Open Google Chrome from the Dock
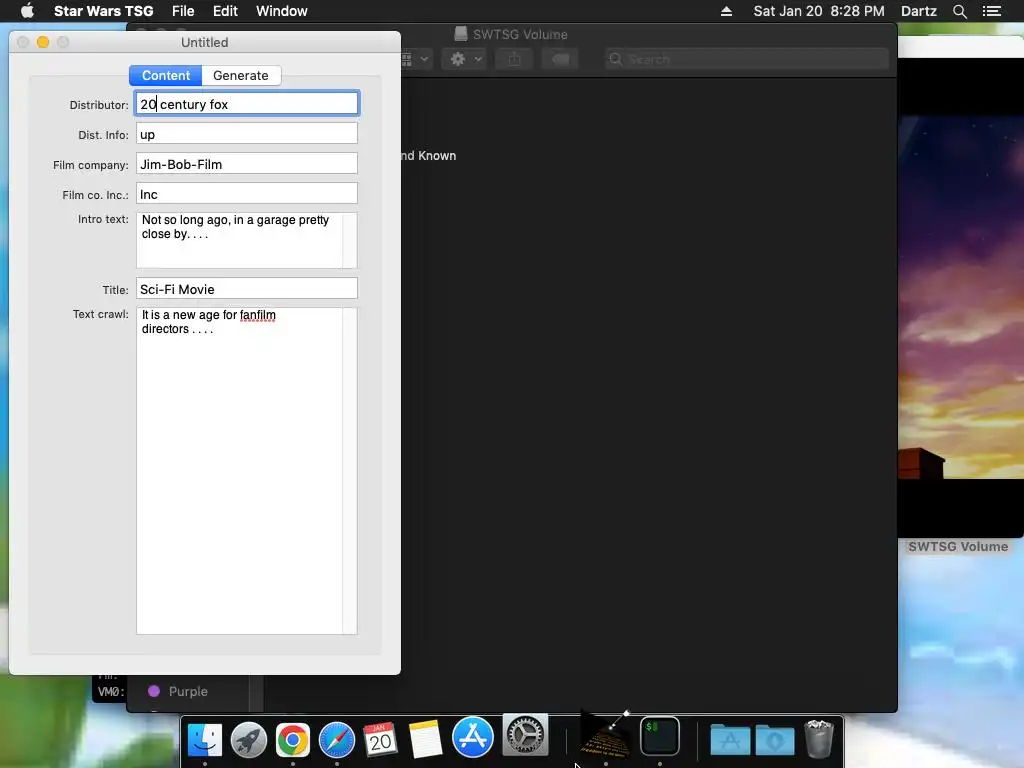This screenshot has width=1024, height=768. click(x=293, y=739)
